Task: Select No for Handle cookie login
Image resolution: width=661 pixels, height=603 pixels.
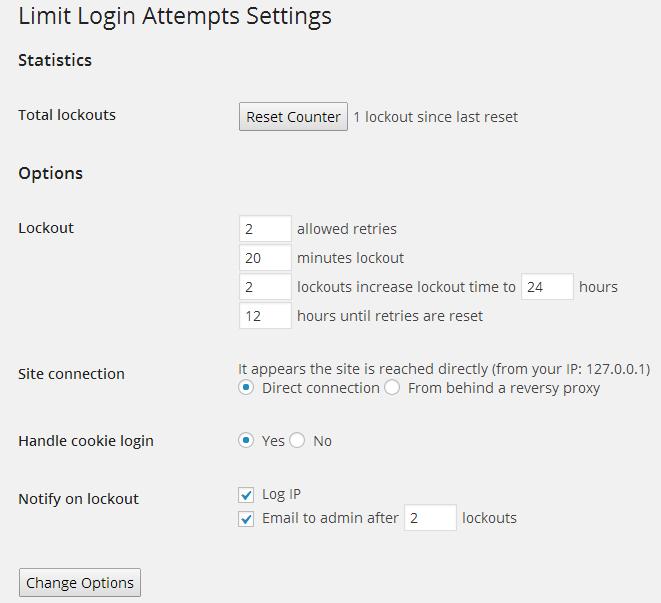Action: 298,441
